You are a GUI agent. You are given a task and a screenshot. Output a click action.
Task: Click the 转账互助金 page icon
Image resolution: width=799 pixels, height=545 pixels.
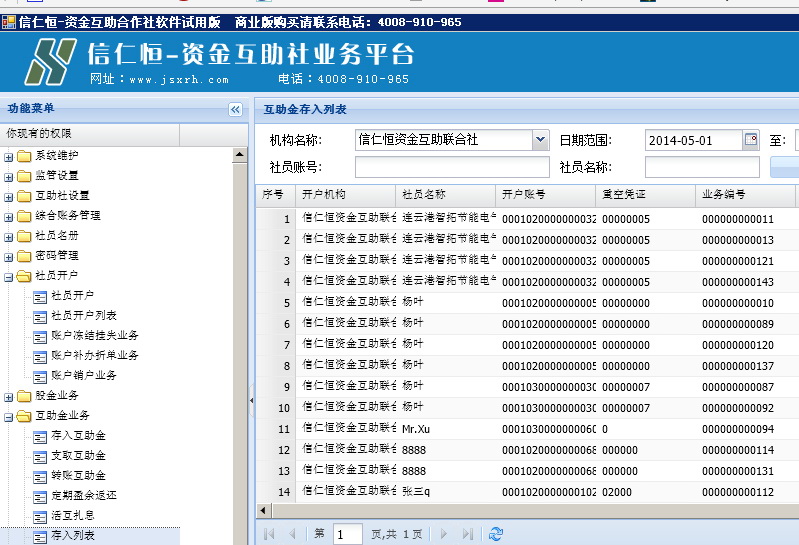click(x=40, y=477)
